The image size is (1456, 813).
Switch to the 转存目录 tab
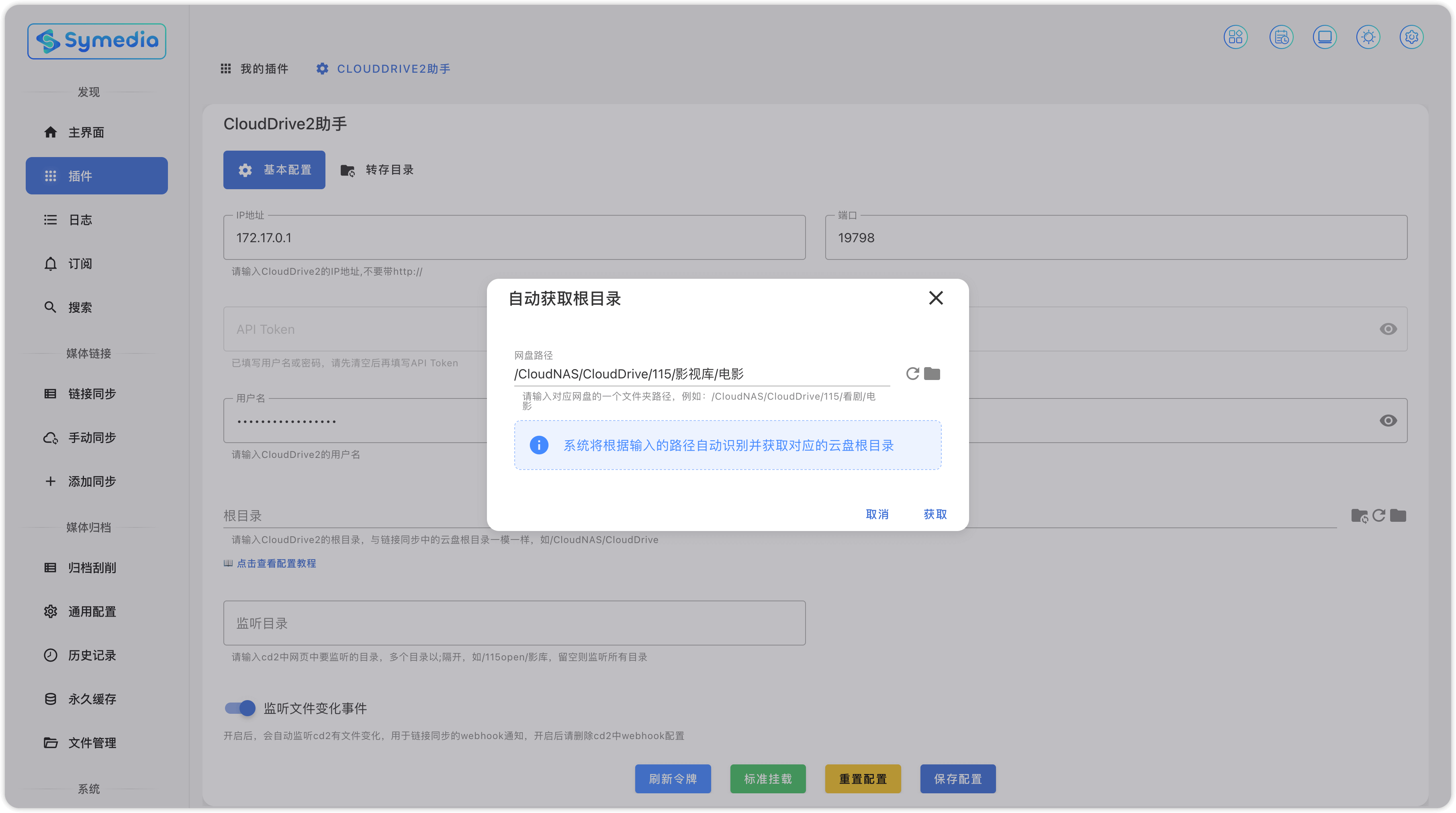click(377, 170)
